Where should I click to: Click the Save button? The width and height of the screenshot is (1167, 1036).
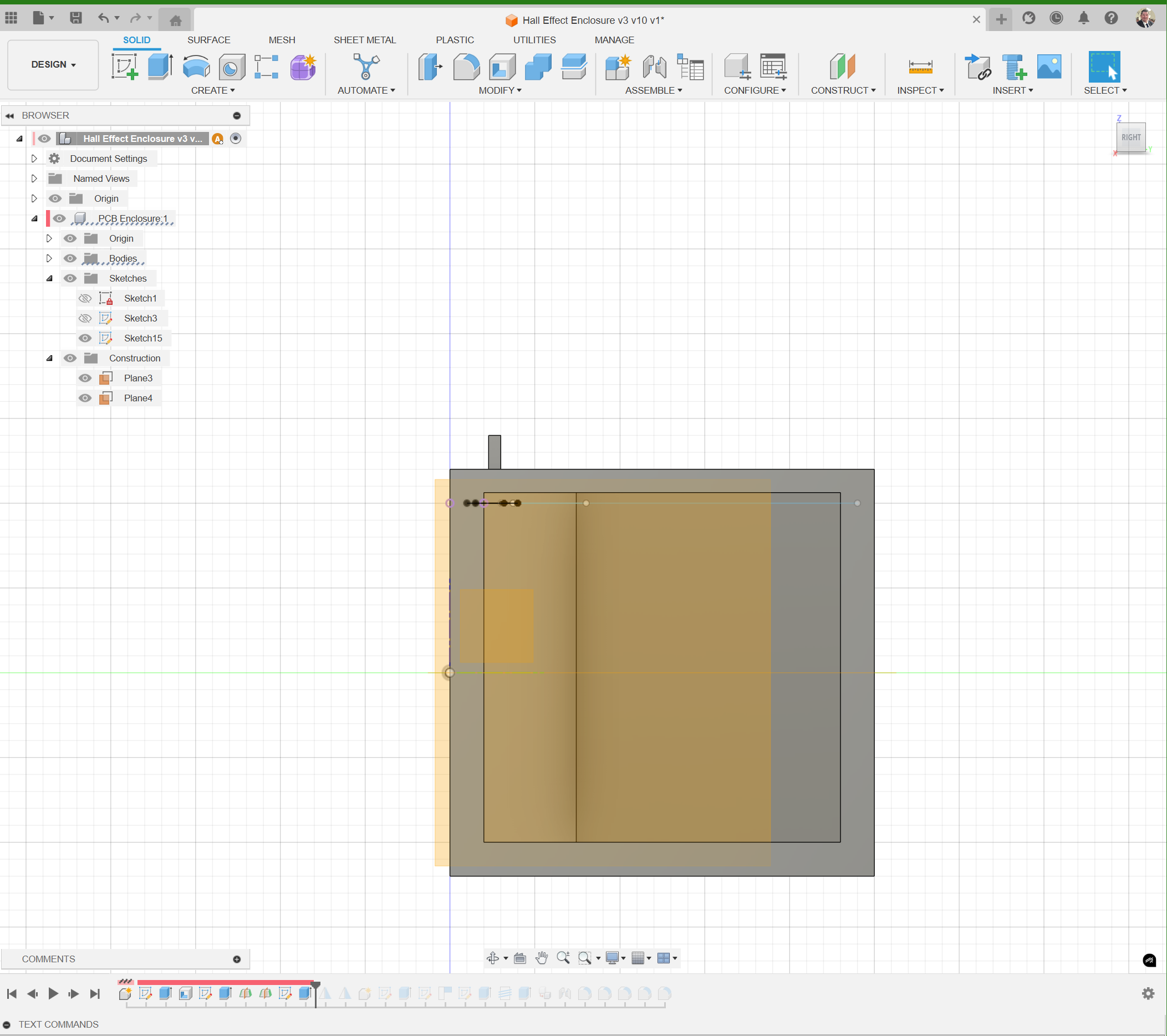75,18
